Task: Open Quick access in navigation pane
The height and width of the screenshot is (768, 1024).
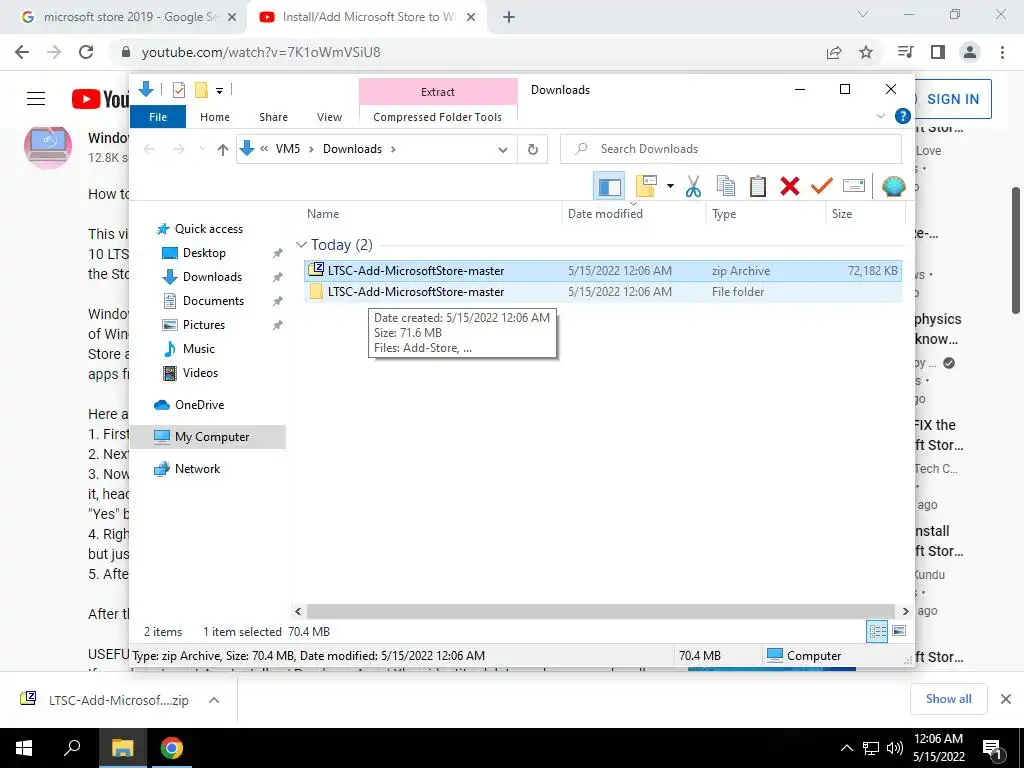Action: click(208, 229)
